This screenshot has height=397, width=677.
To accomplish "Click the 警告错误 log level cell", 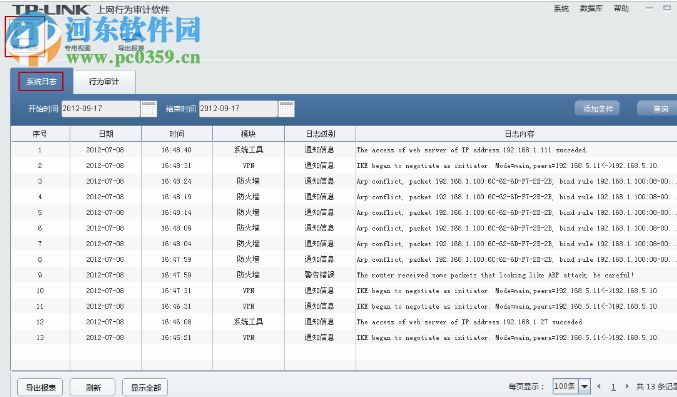I will click(320, 275).
